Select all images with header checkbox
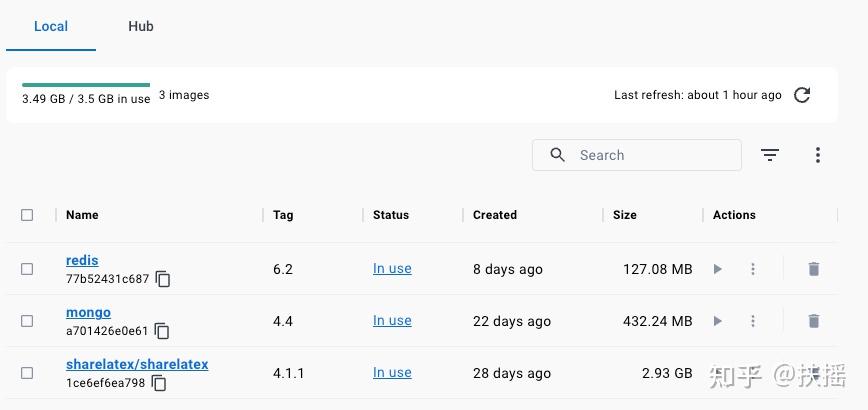 (x=27, y=215)
